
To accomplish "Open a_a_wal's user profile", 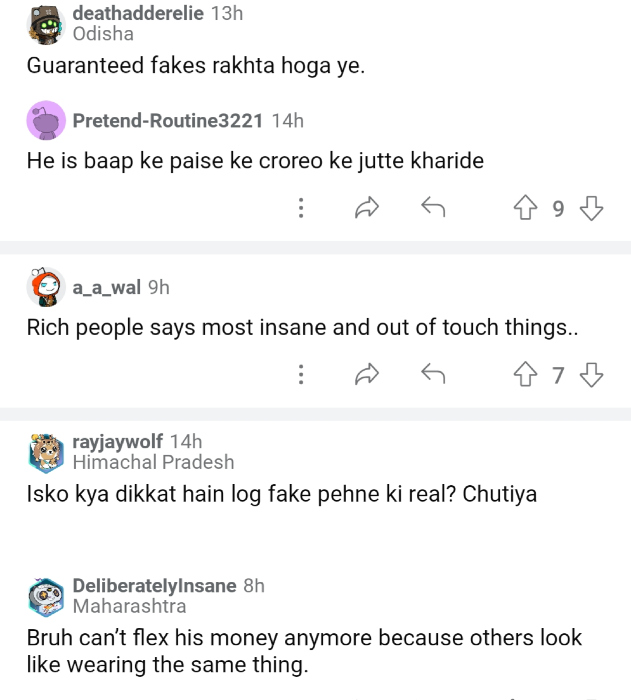I will 106,288.
